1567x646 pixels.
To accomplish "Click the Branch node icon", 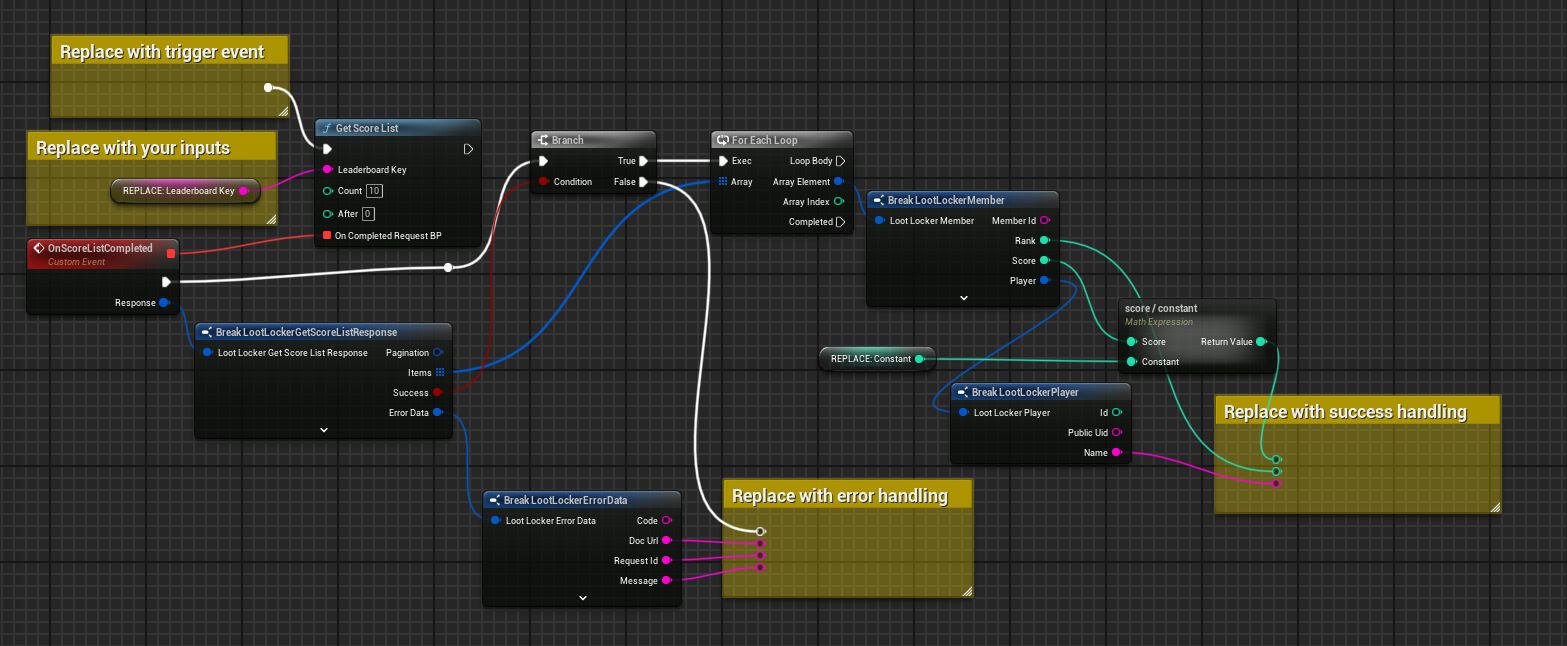I will (x=541, y=140).
